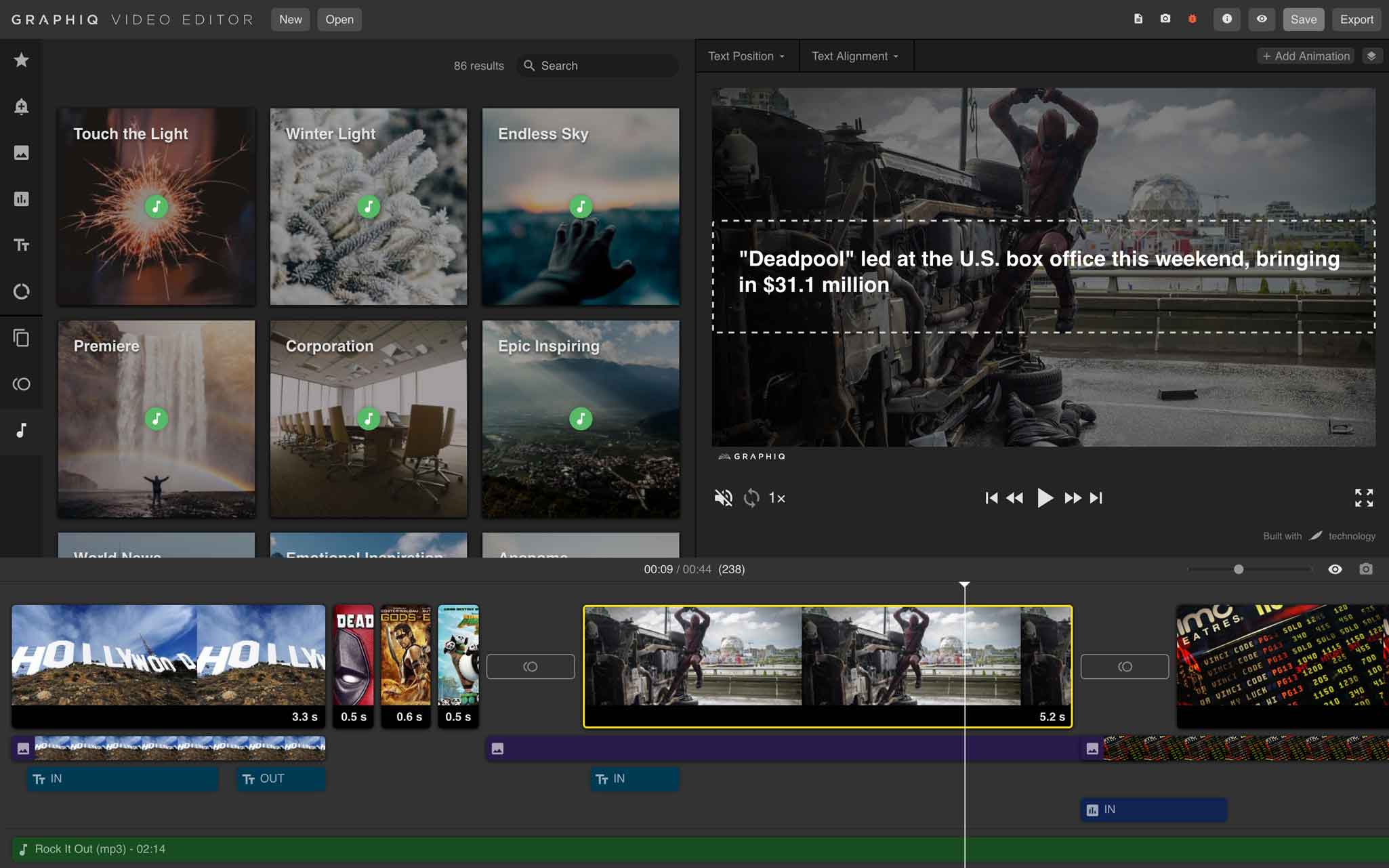Select the favorites star in the sidebar
Screen dimensions: 1389x868
tap(22, 60)
